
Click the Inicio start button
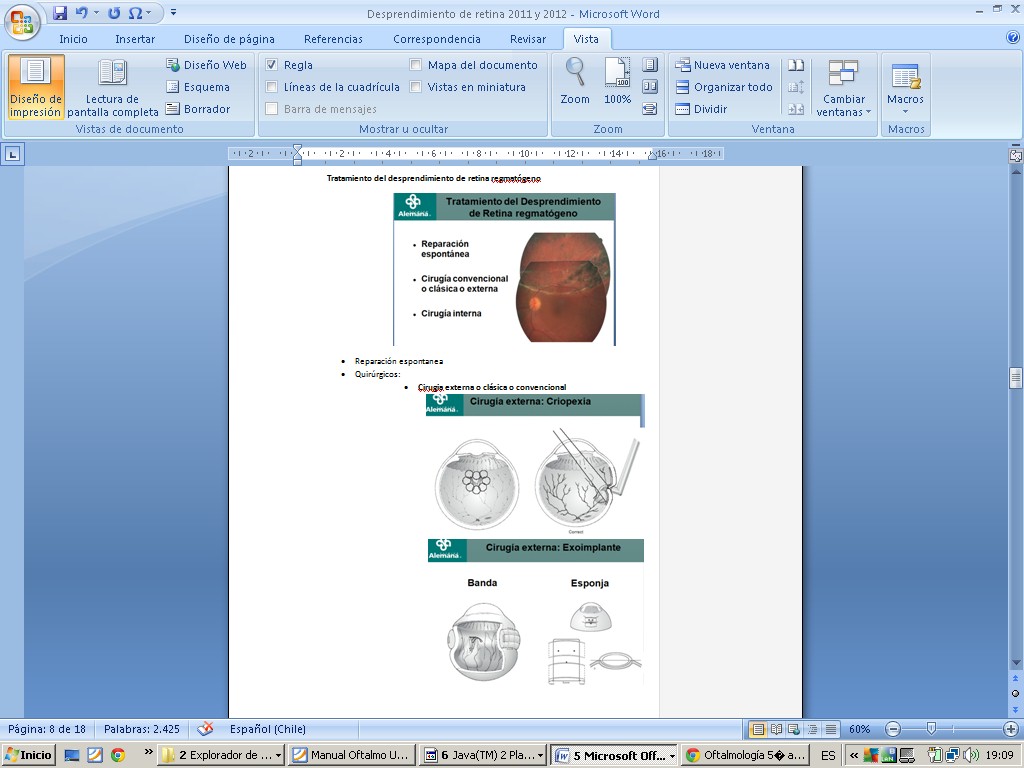click(29, 755)
